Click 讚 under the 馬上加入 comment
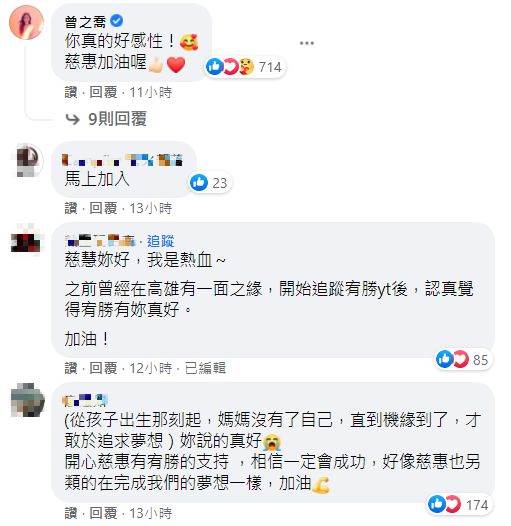511x526 pixels. 70,208
